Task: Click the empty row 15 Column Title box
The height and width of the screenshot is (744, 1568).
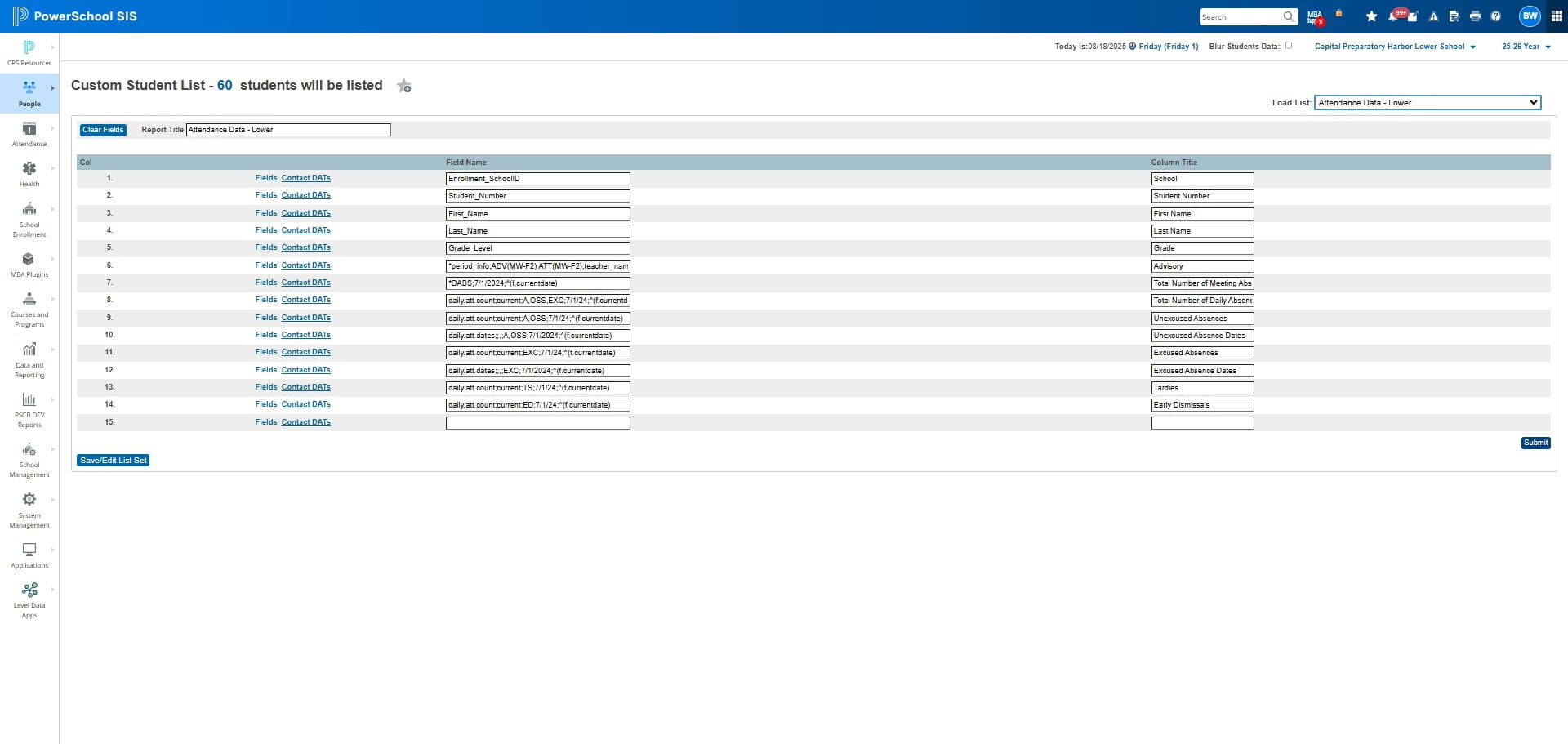Action: tap(1202, 423)
